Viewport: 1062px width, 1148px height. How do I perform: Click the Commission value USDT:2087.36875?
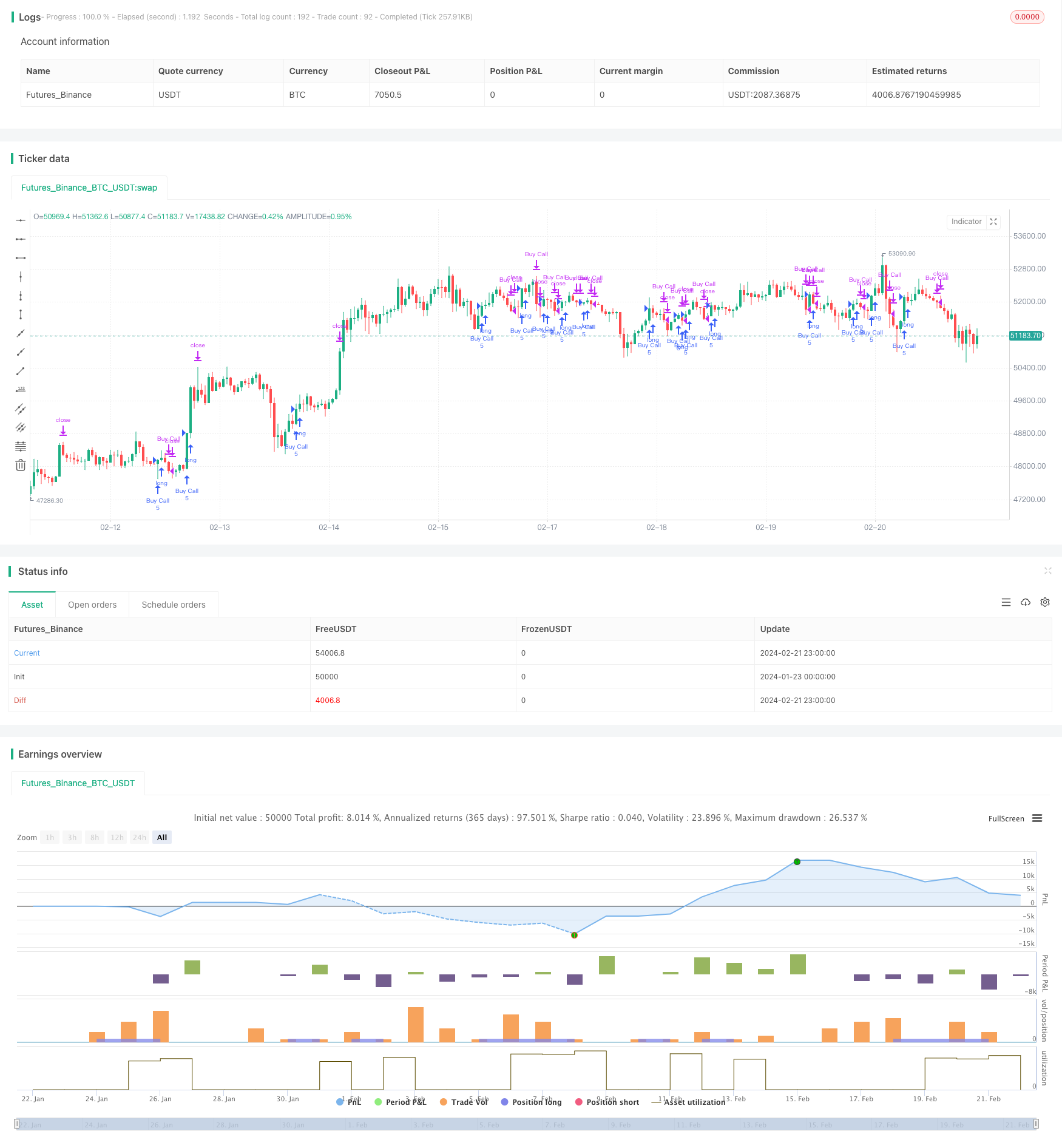(x=764, y=95)
